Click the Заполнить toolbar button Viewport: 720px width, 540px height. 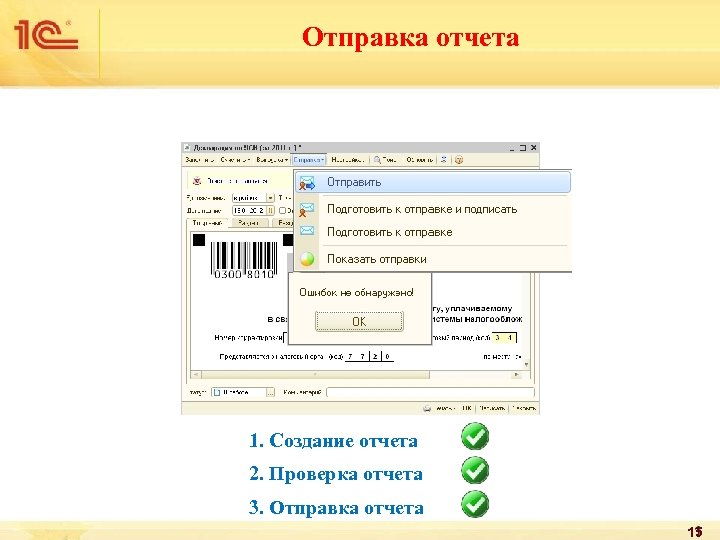coord(199,160)
